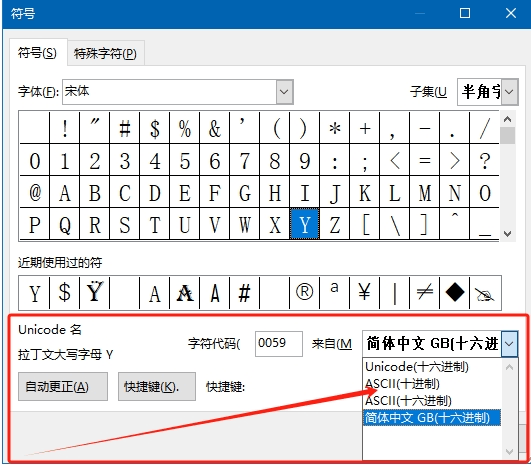The height and width of the screenshot is (465, 531).
Task: Pick the @ symbol cell
Action: 35,192
